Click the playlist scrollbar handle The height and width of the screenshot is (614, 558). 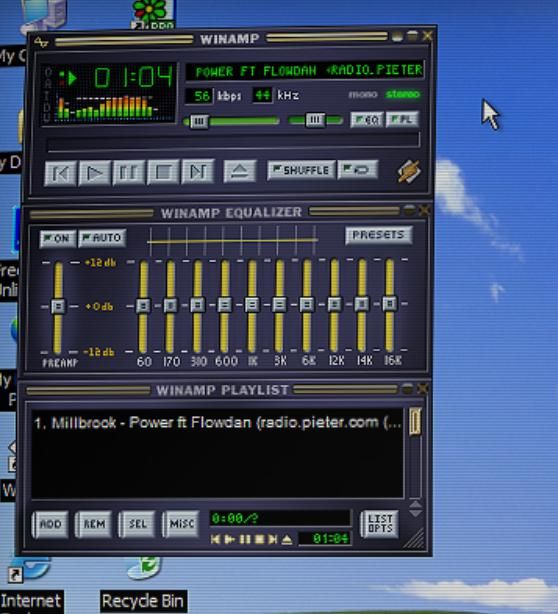tap(415, 421)
